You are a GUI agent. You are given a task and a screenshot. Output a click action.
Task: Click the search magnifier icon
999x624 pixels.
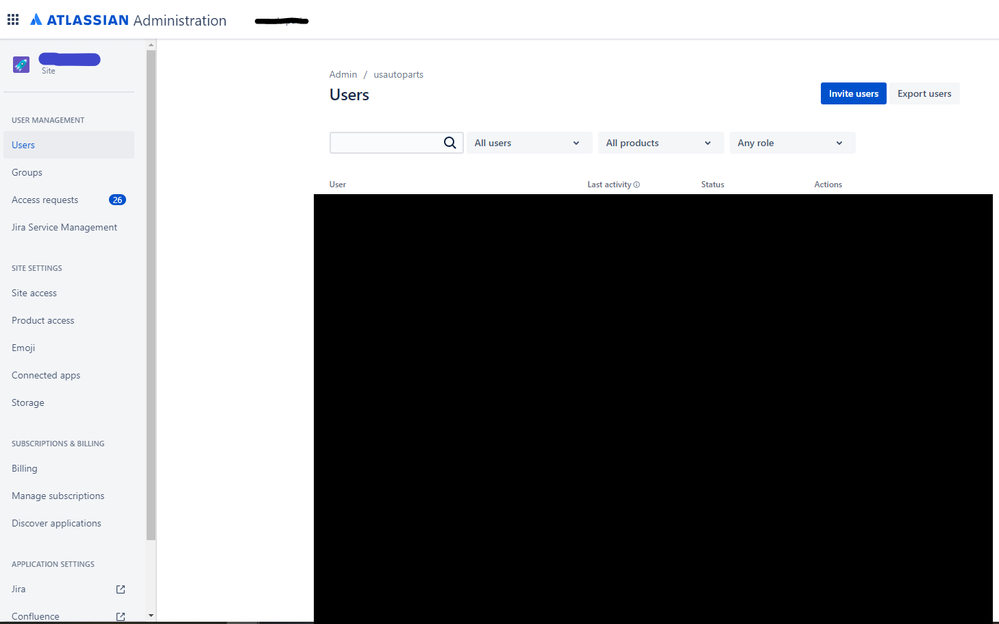pyautogui.click(x=450, y=143)
